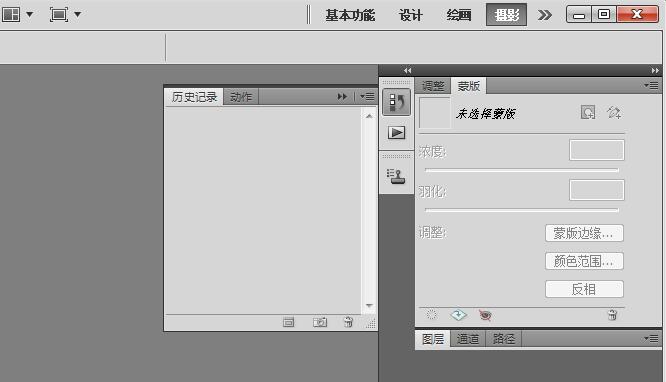The height and width of the screenshot is (382, 666).
Task: Open the History panel options menu
Action: coord(367,97)
